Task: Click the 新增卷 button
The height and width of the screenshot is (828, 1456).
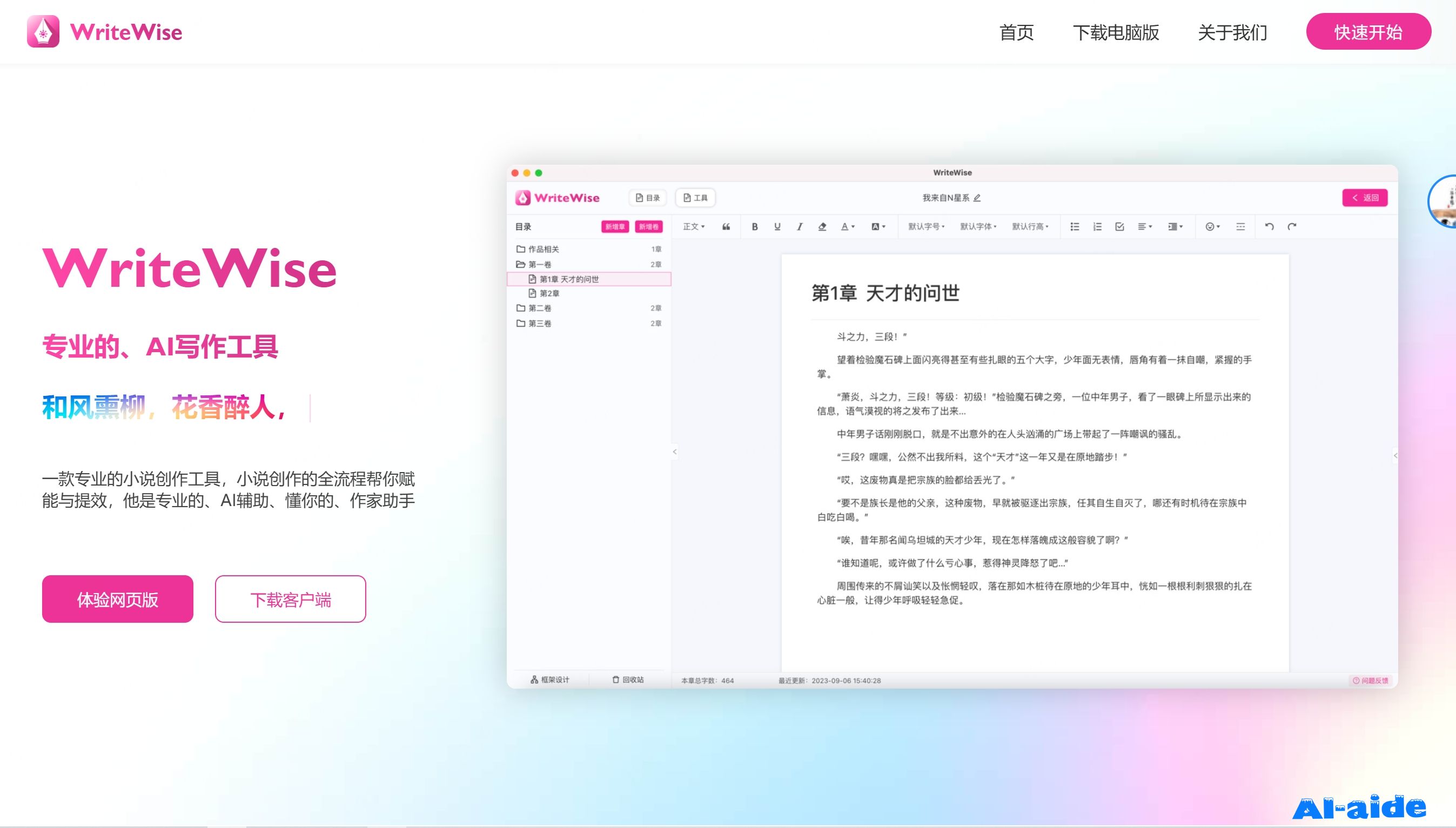Action: [648, 226]
